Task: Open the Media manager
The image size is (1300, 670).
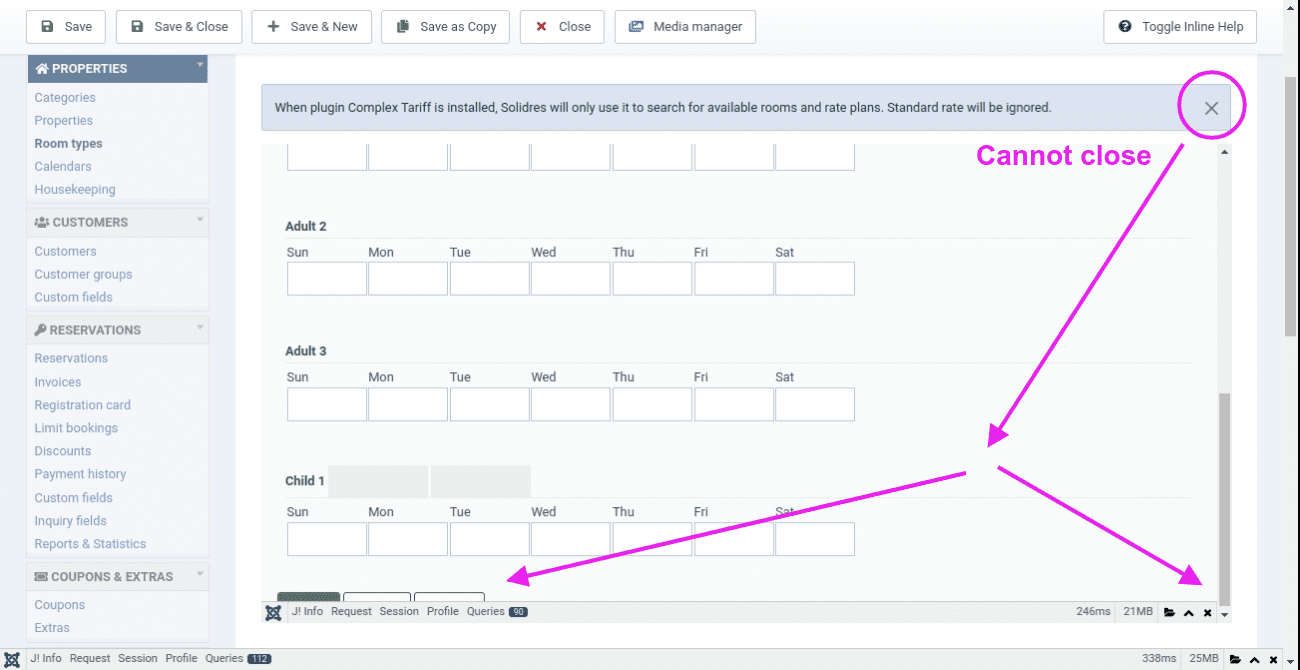Action: (685, 27)
